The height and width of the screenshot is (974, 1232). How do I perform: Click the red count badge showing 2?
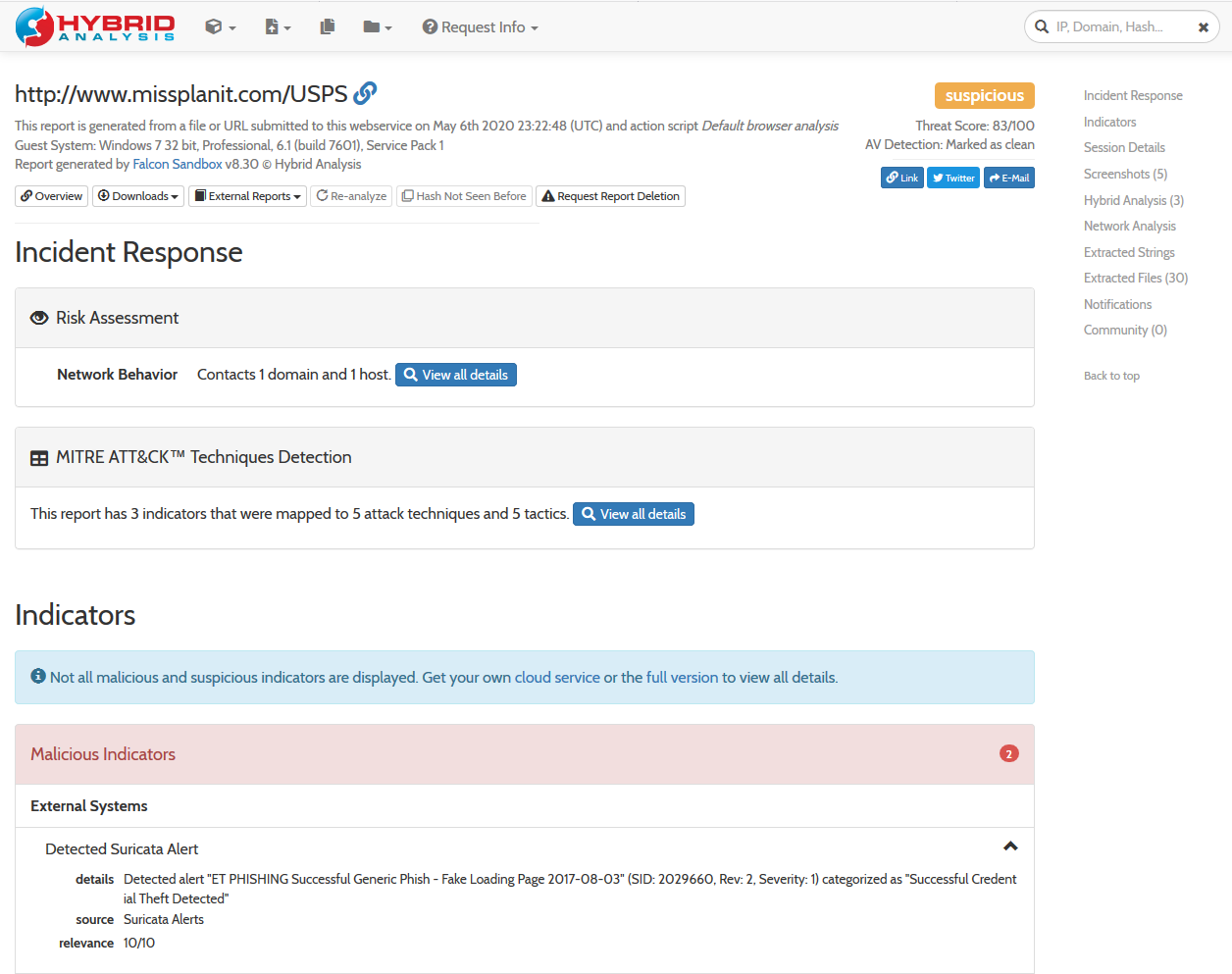coord(1009,753)
